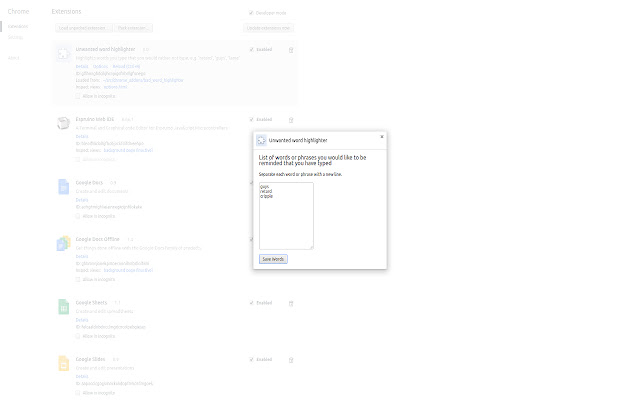Click the Espruino Web IDE icon
Viewport: 640px width, 400px height.
(x=63, y=123)
